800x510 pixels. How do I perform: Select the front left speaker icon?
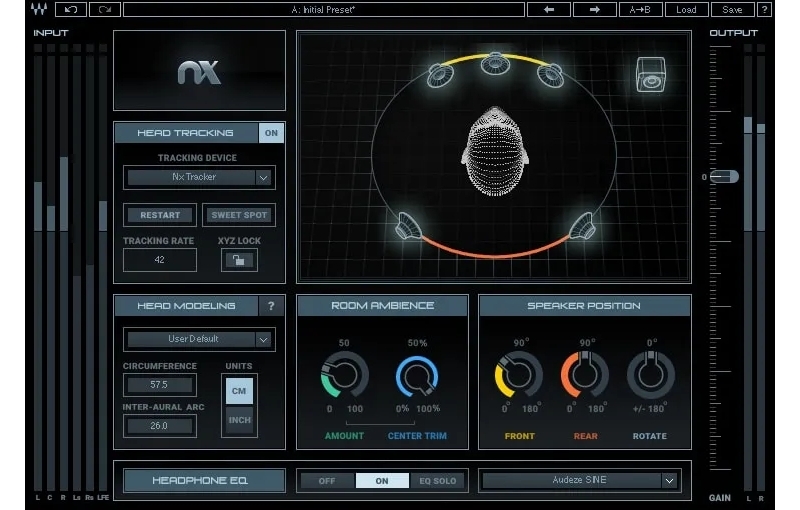click(x=440, y=75)
